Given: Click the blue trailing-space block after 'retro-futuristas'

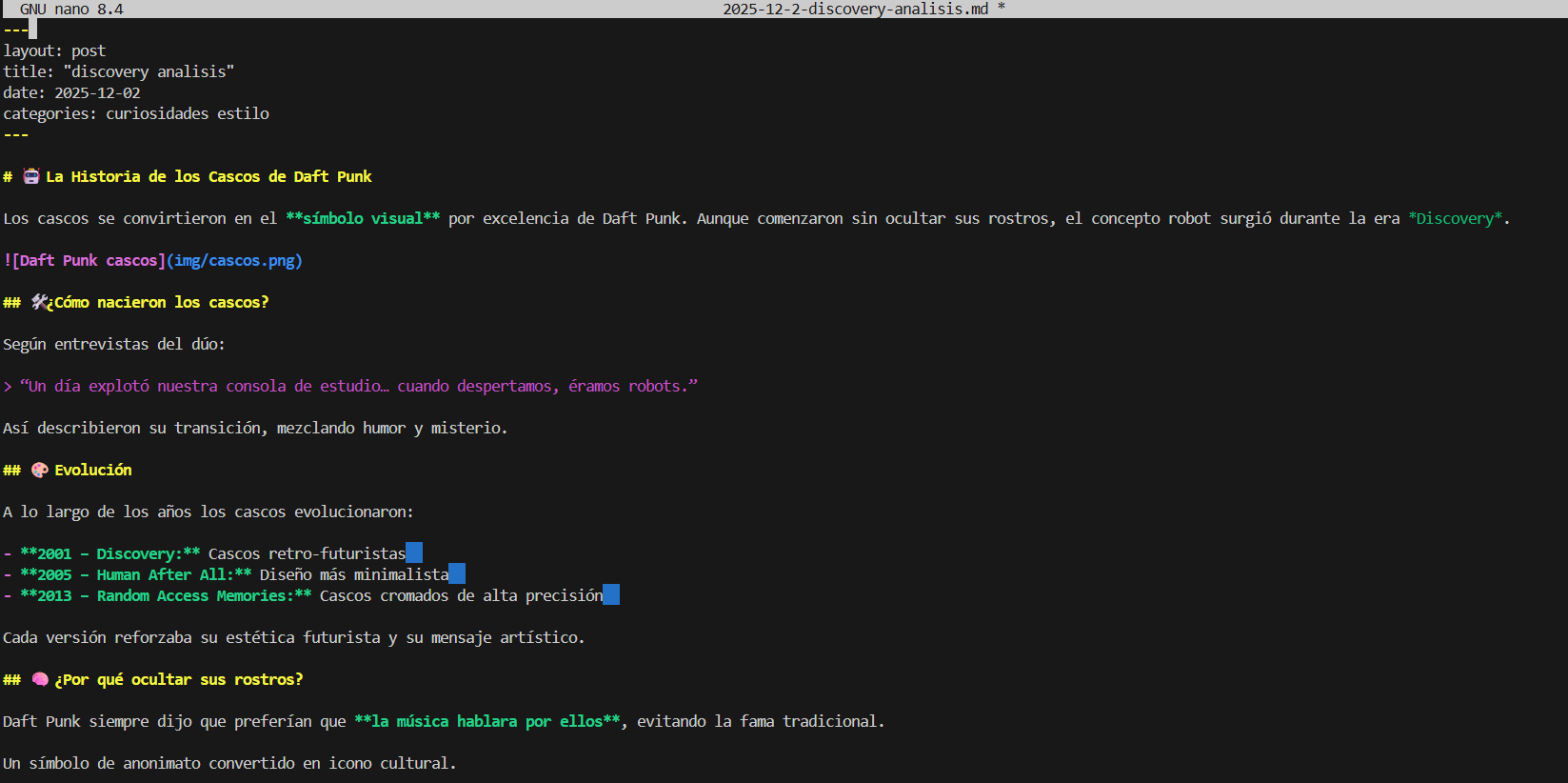Looking at the screenshot, I should 414,553.
